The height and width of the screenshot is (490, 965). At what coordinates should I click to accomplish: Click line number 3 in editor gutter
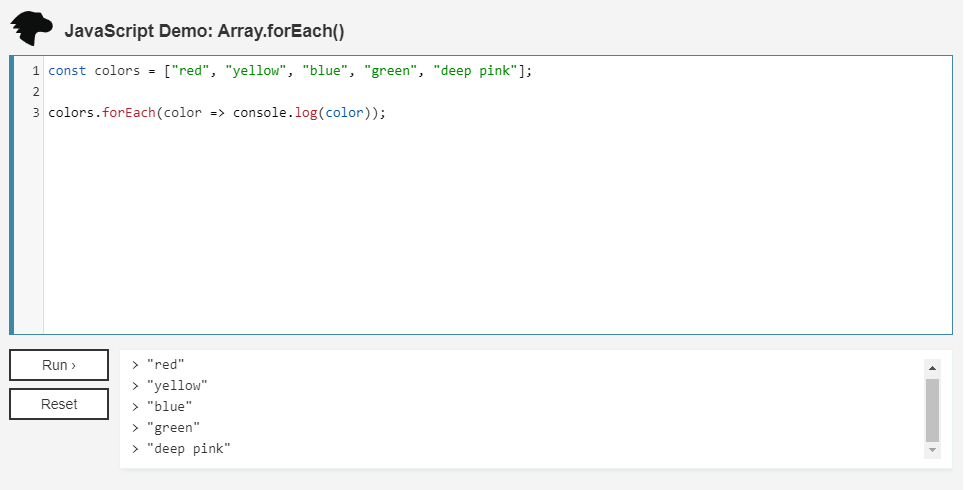(35, 113)
